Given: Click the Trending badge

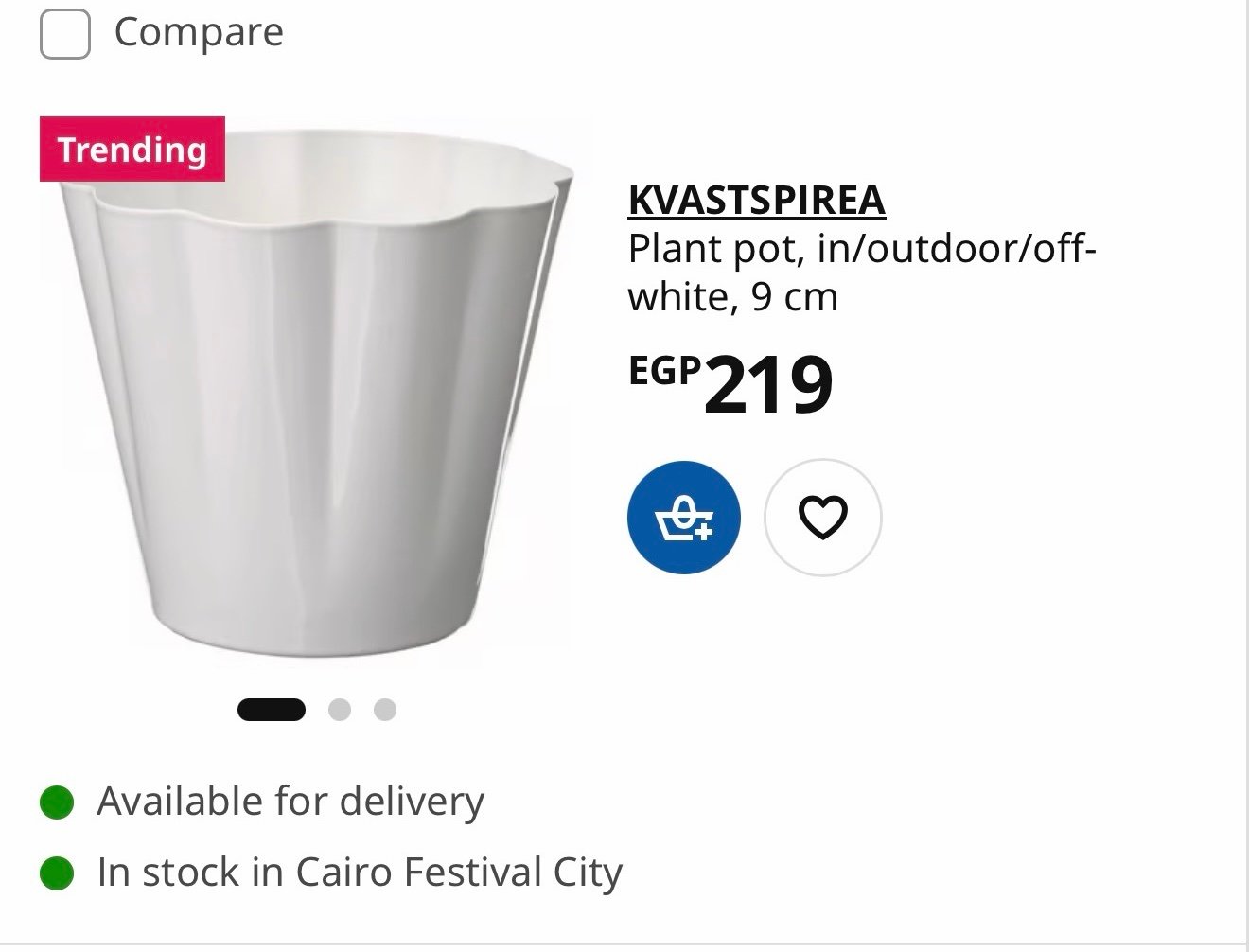Looking at the screenshot, I should (132, 150).
